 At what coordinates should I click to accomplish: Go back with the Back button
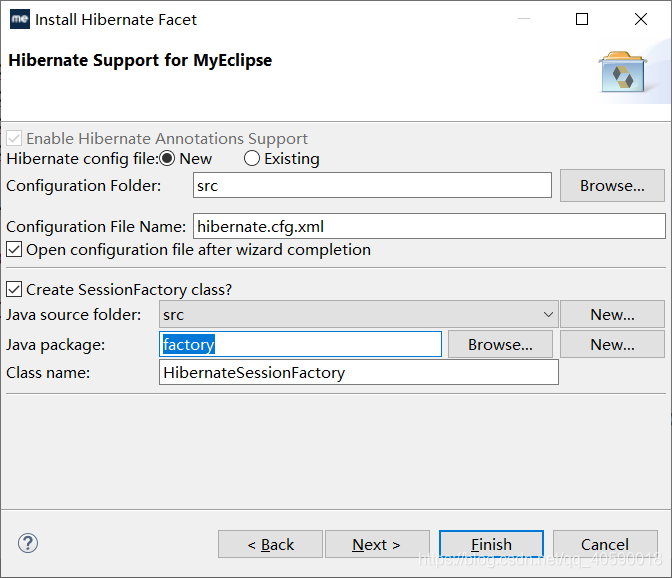coord(270,545)
